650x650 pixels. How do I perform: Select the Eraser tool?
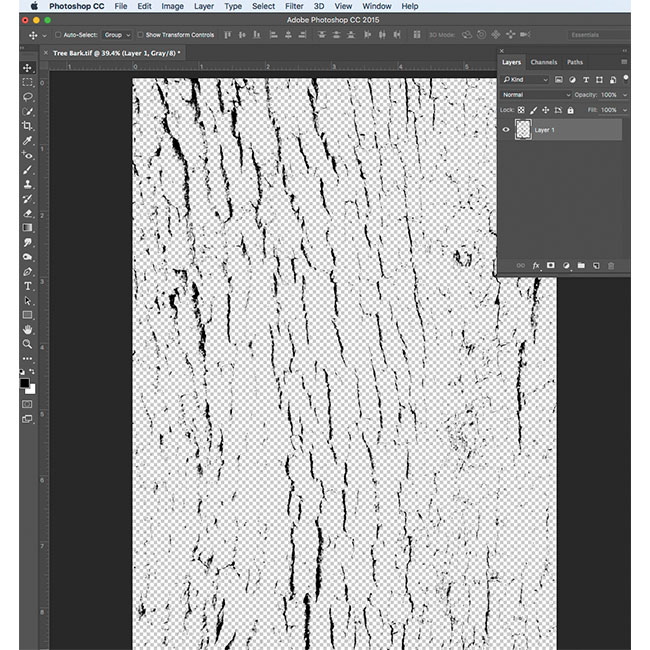[28, 213]
